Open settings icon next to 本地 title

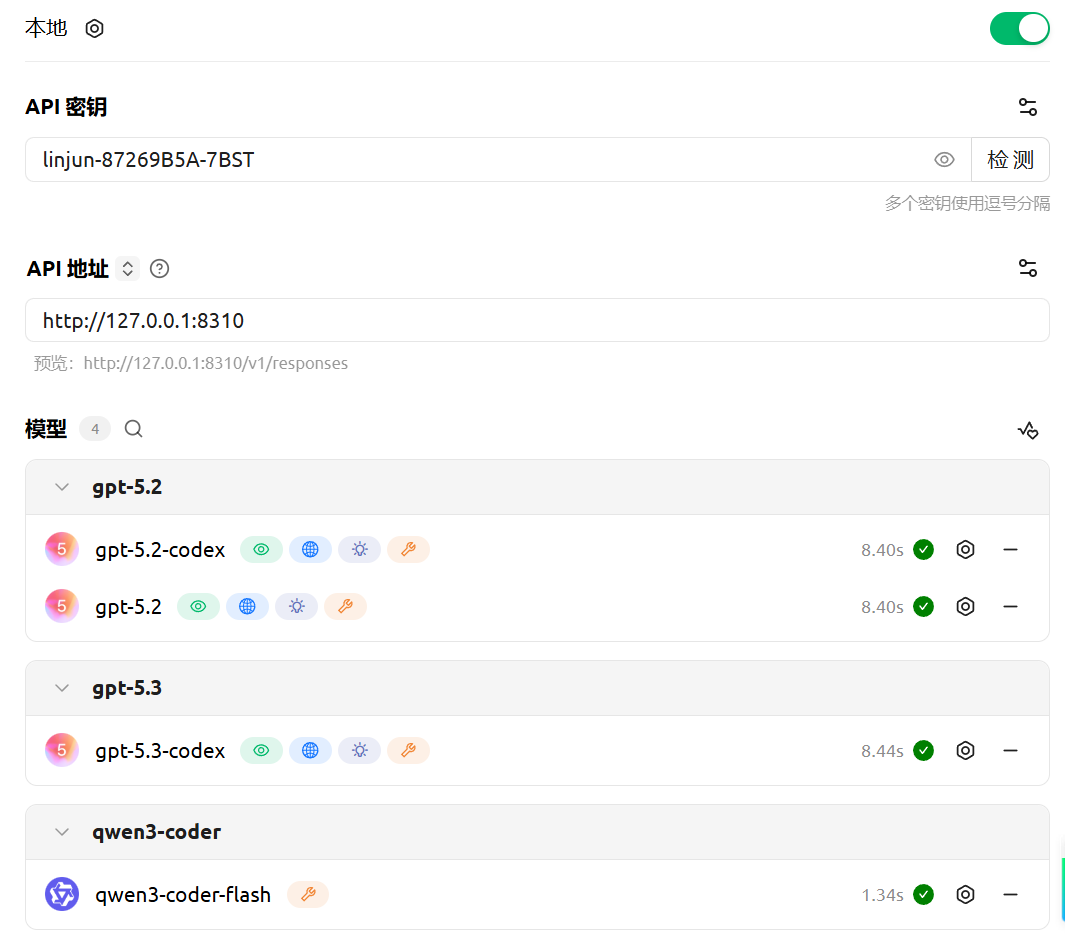94,28
